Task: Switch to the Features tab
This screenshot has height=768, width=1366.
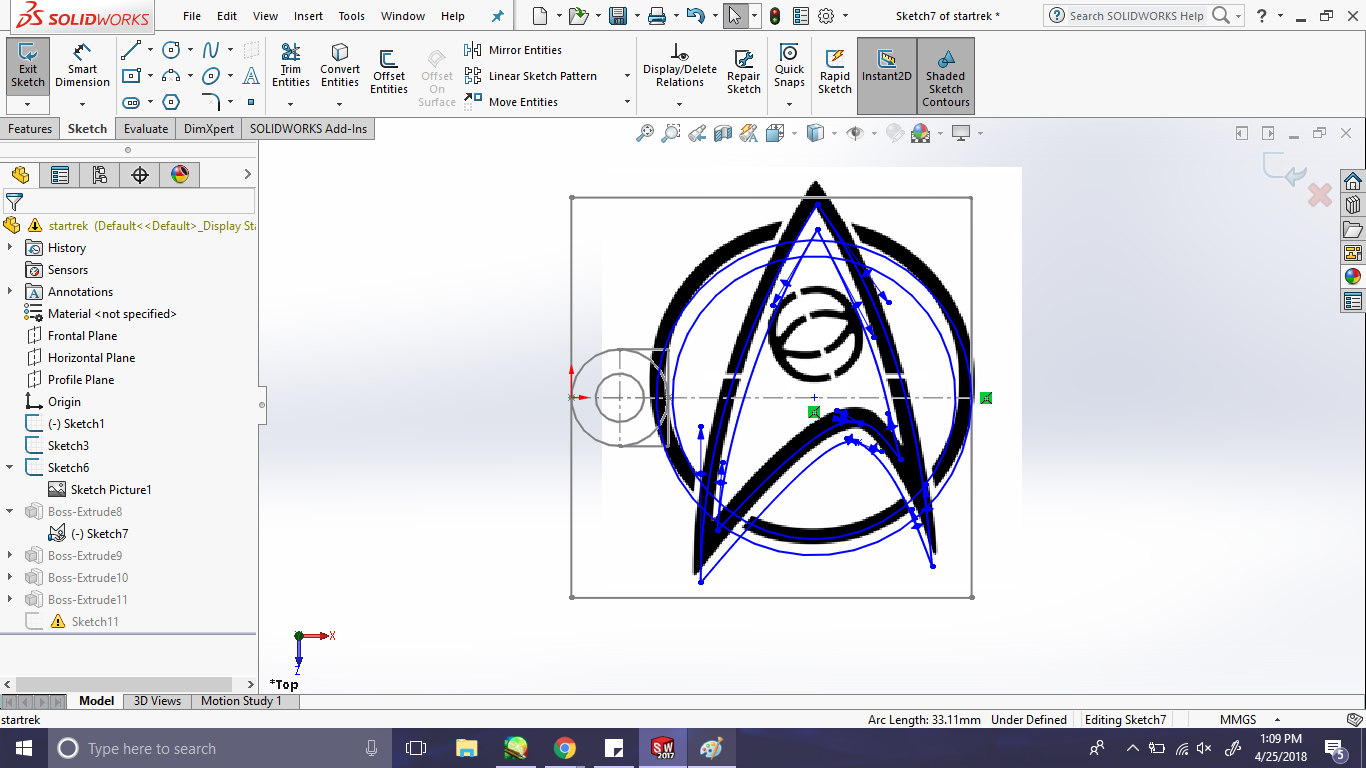Action: tap(30, 128)
